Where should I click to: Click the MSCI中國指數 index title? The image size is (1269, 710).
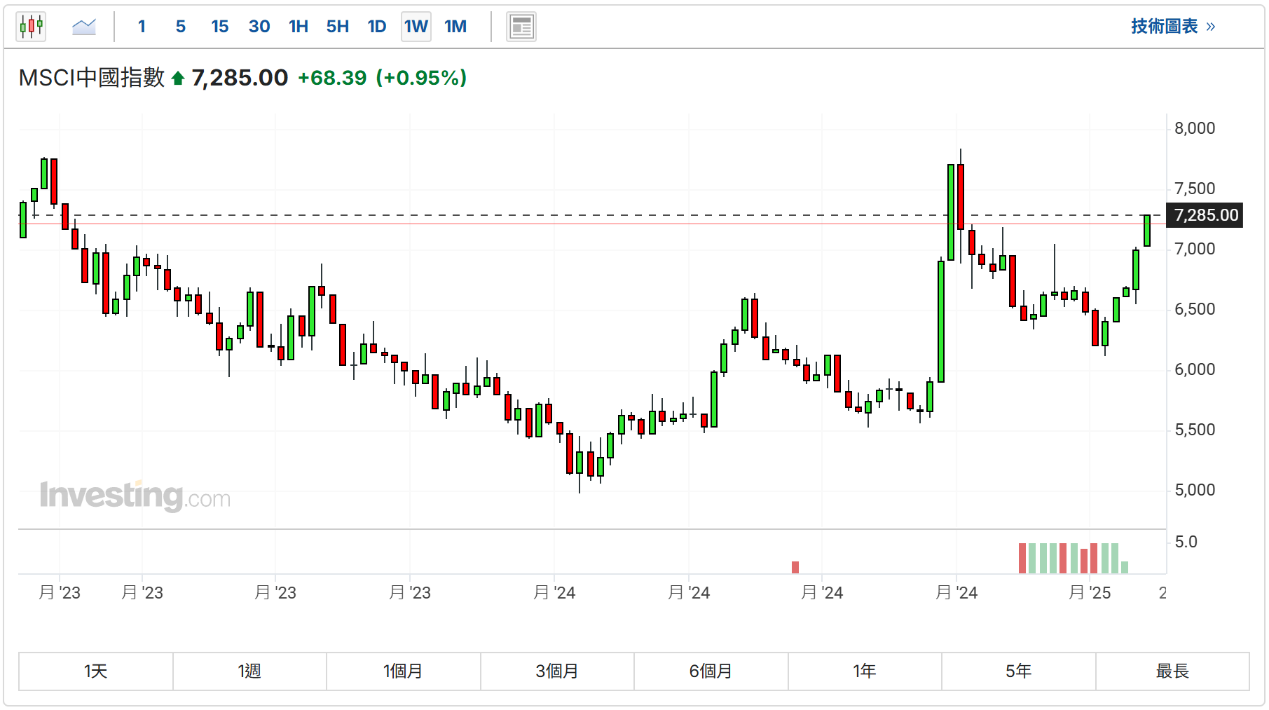92,78
